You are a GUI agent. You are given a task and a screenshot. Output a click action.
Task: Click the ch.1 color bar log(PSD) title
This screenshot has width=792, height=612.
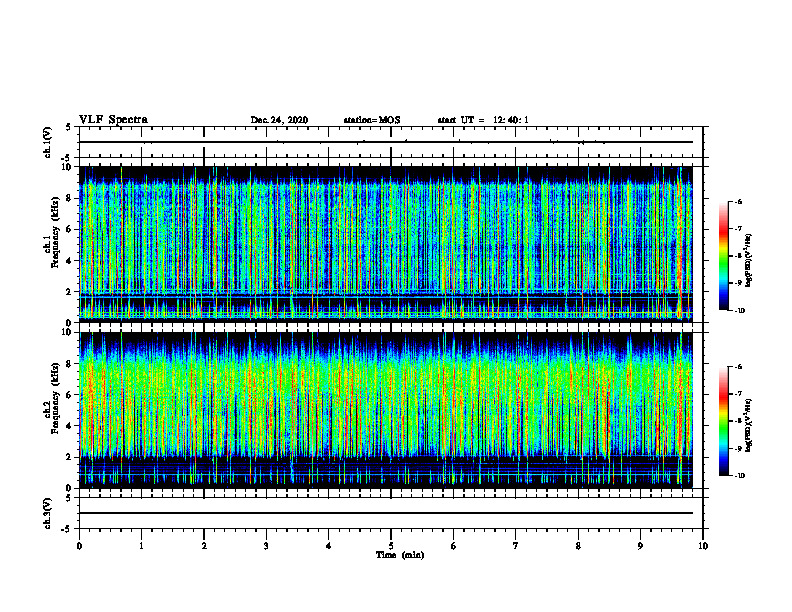(749, 261)
